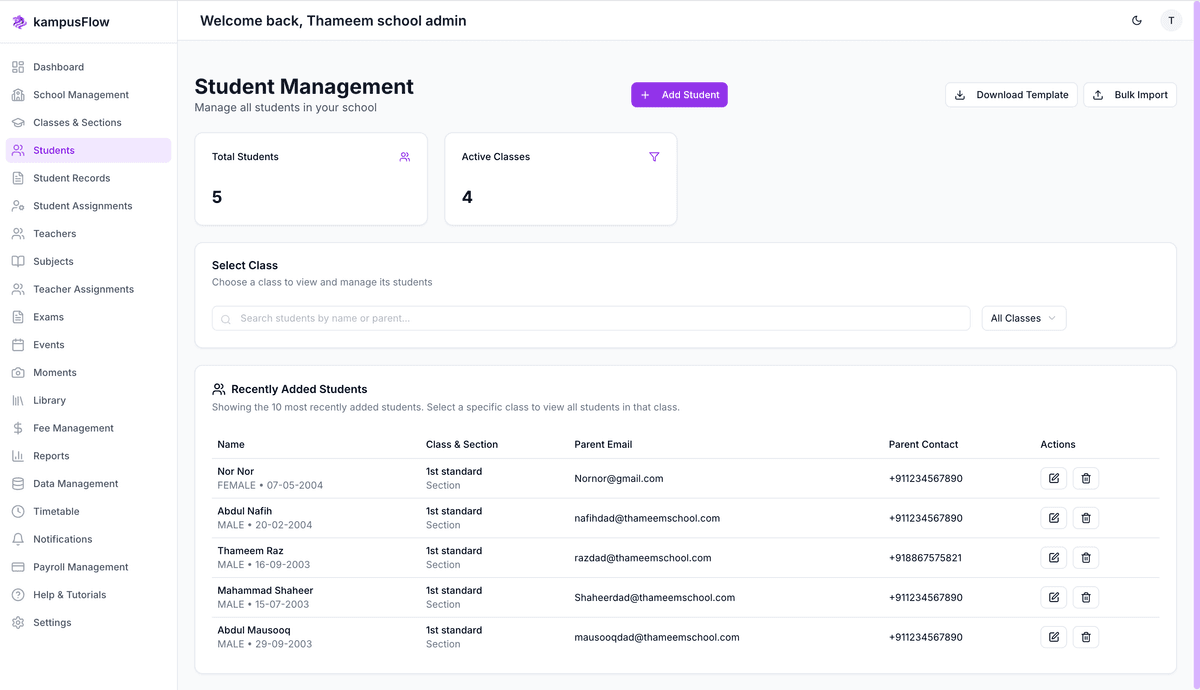Edit Nor Nor using the pencil icon
This screenshot has width=1200, height=690.
click(1053, 478)
